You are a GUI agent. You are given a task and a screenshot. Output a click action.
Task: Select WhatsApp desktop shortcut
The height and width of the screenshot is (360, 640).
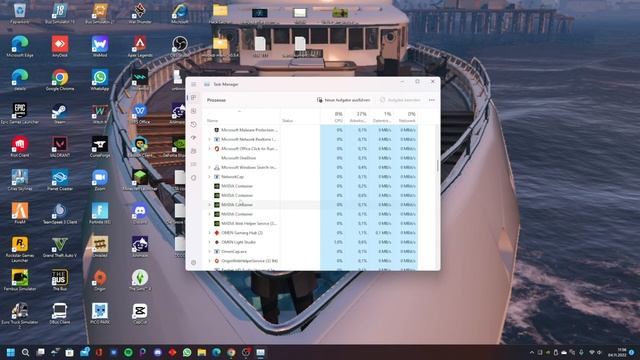[100, 80]
